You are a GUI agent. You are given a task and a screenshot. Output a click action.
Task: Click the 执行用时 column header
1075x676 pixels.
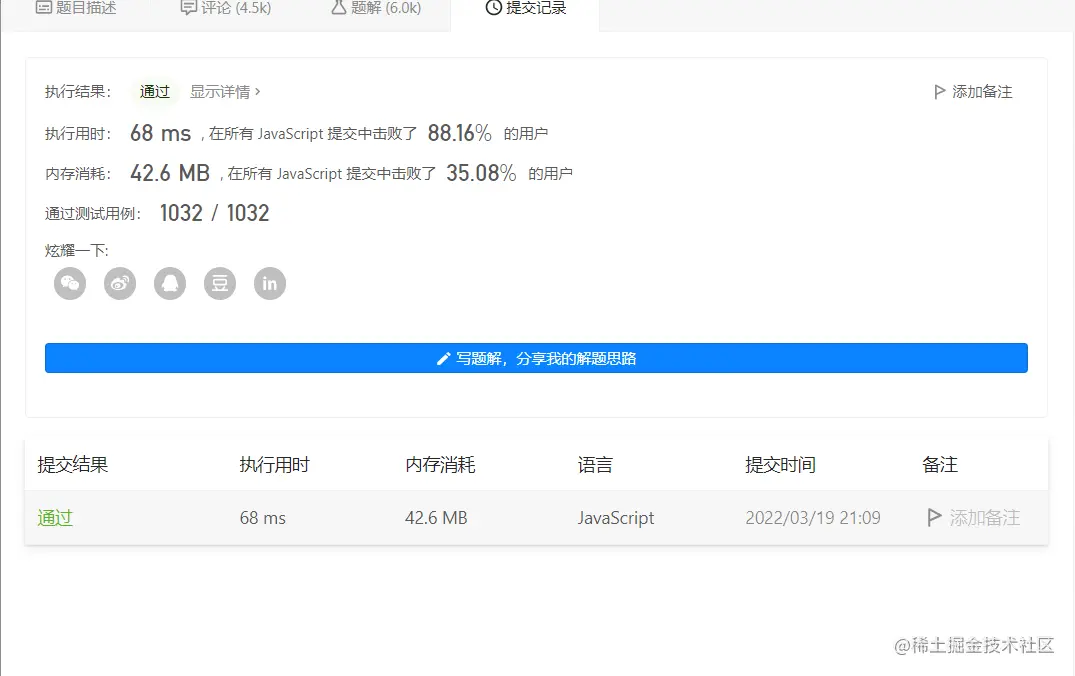[274, 465]
